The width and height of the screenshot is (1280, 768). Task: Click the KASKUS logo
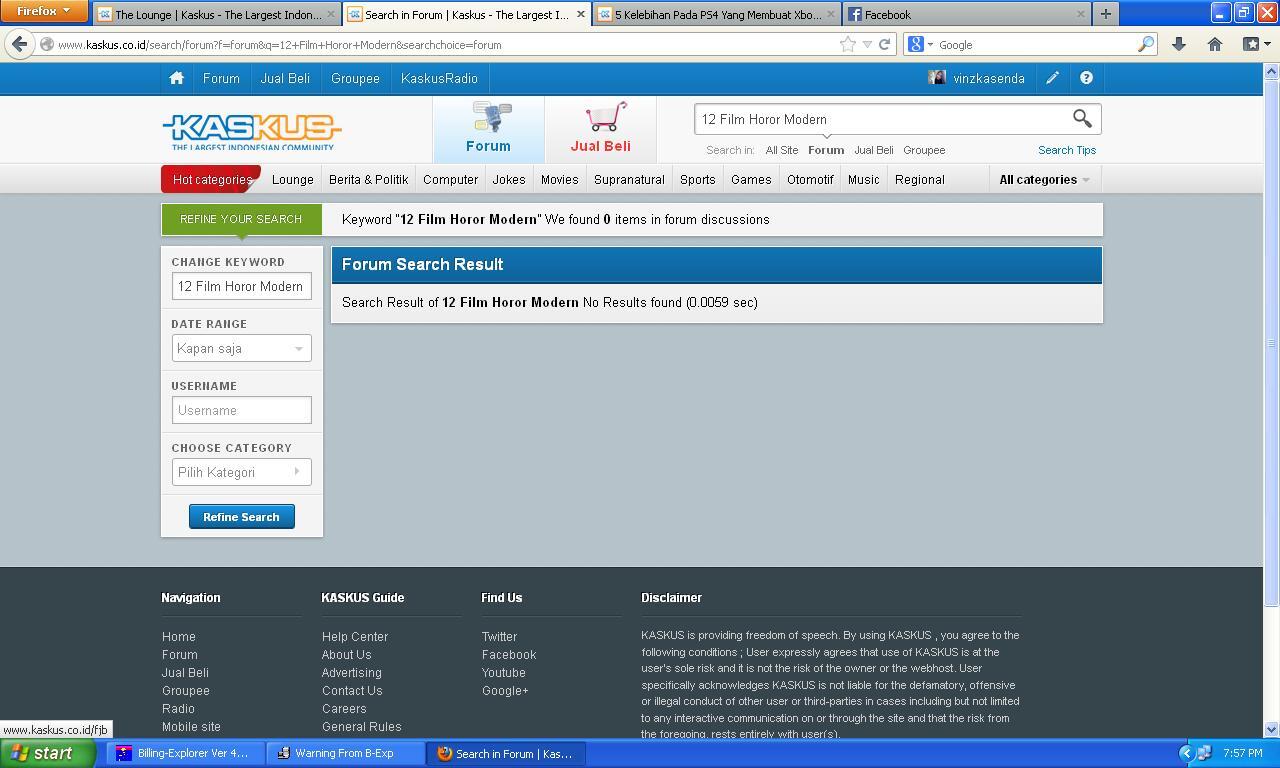click(252, 131)
